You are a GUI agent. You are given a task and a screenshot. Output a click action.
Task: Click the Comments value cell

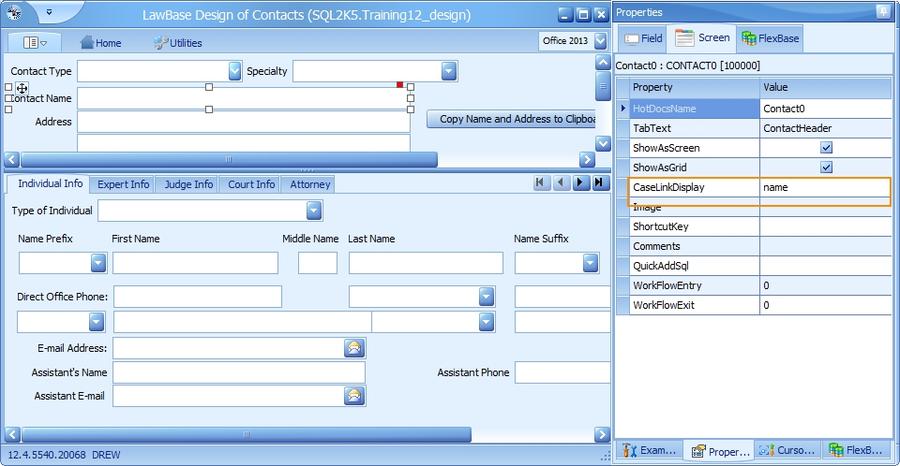[x=825, y=246]
